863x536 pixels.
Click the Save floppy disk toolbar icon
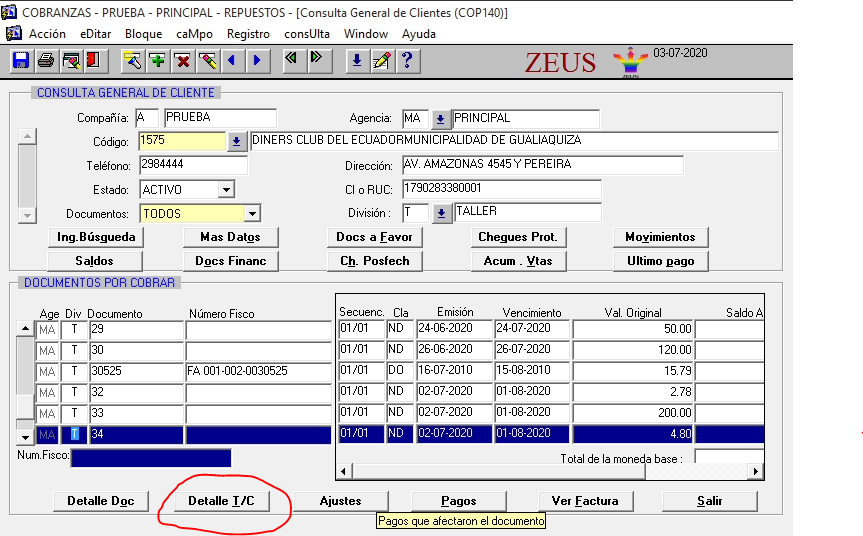(21, 61)
